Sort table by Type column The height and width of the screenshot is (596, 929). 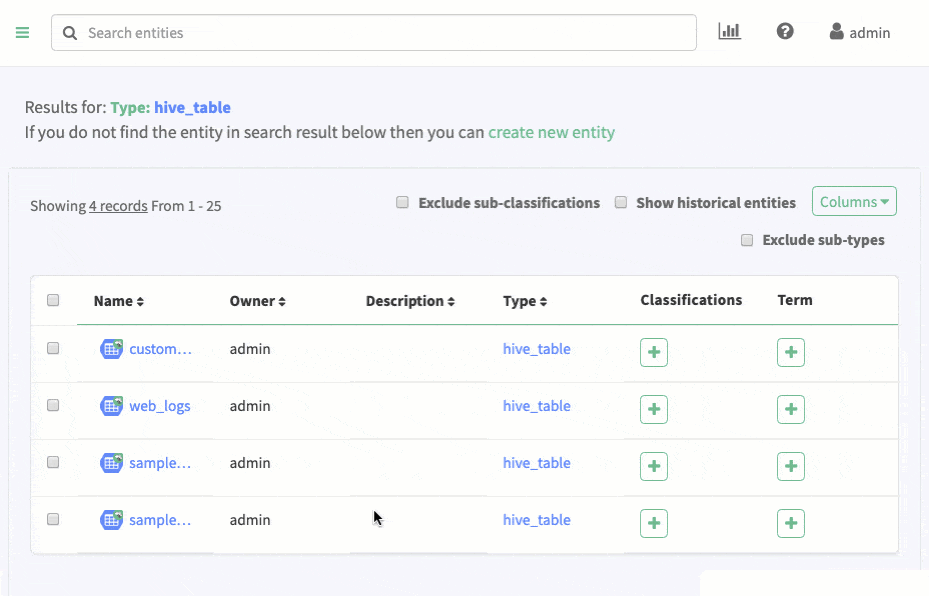(525, 301)
